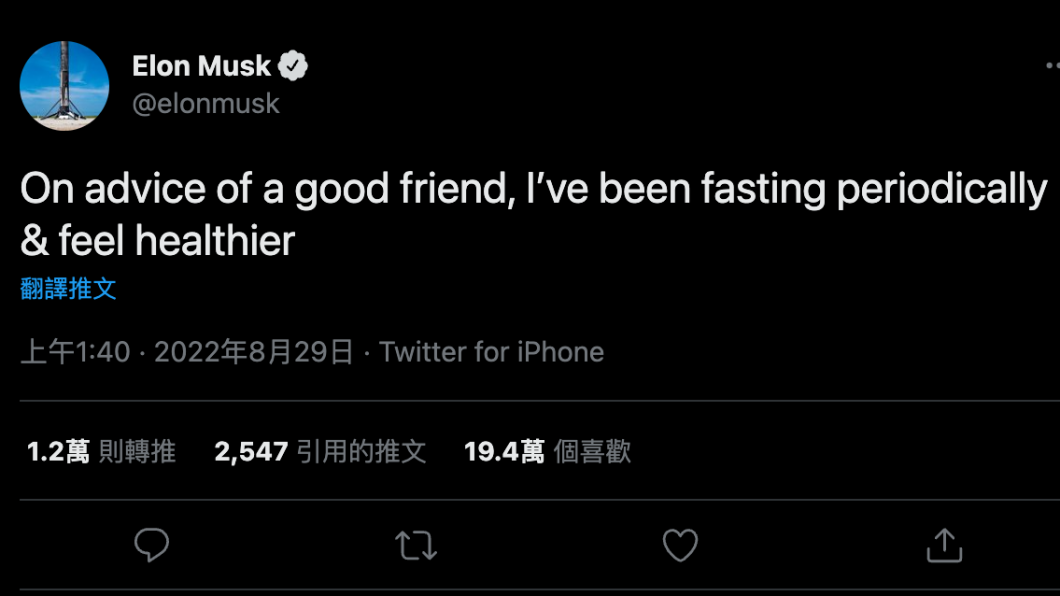Viewport: 1060px width, 596px height.
Task: Open the share tweet upload icon
Action: [944, 545]
